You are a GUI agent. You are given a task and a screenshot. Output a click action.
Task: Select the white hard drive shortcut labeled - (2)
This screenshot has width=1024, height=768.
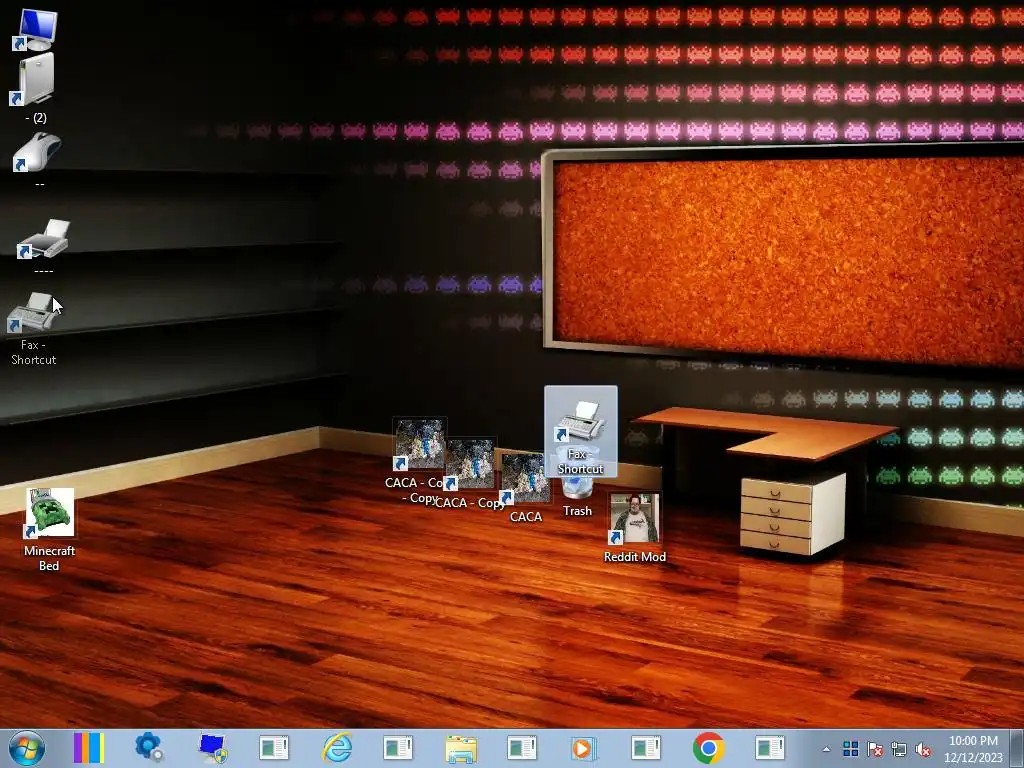click(x=35, y=88)
